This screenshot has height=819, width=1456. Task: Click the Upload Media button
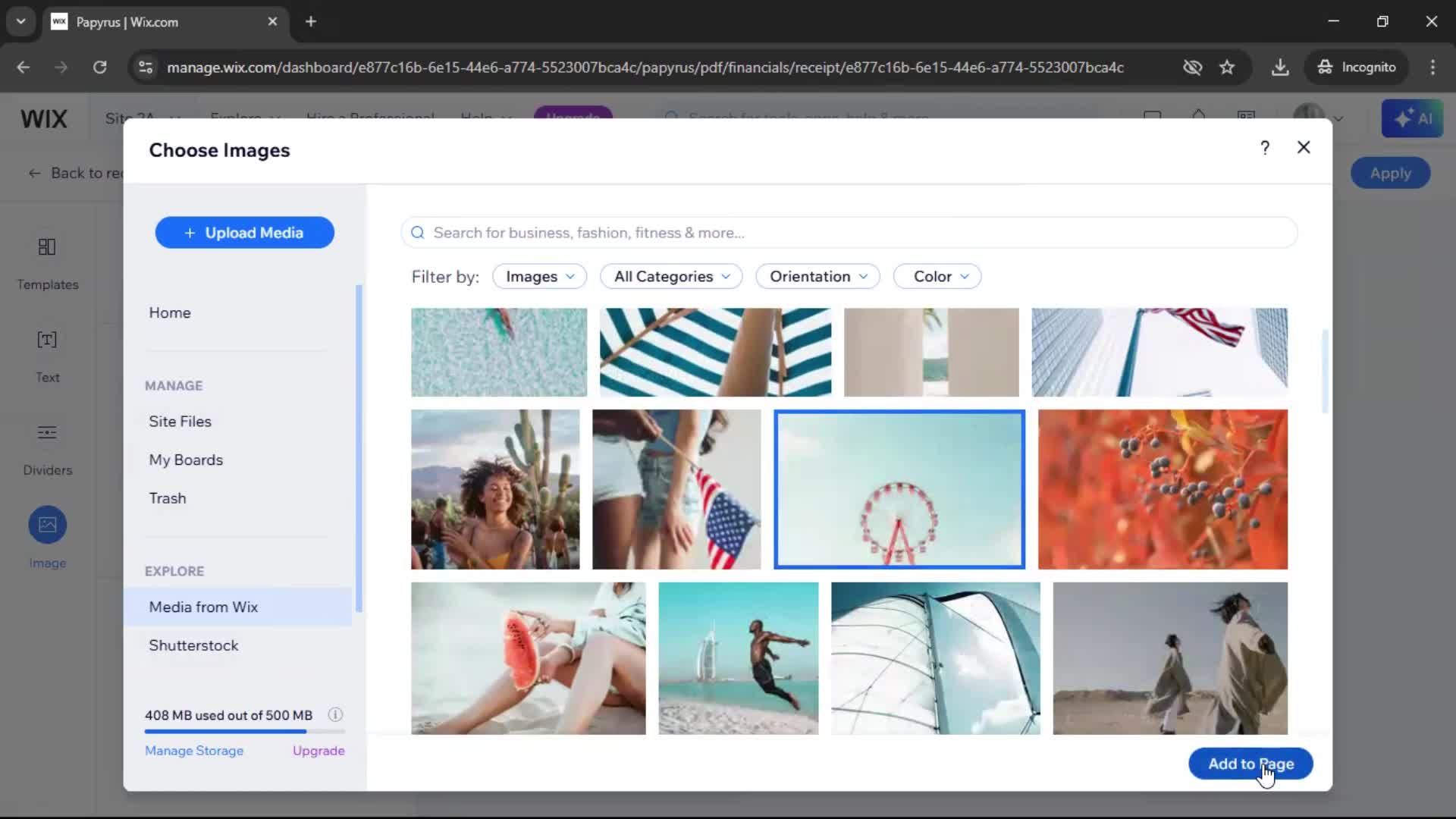[x=245, y=233]
